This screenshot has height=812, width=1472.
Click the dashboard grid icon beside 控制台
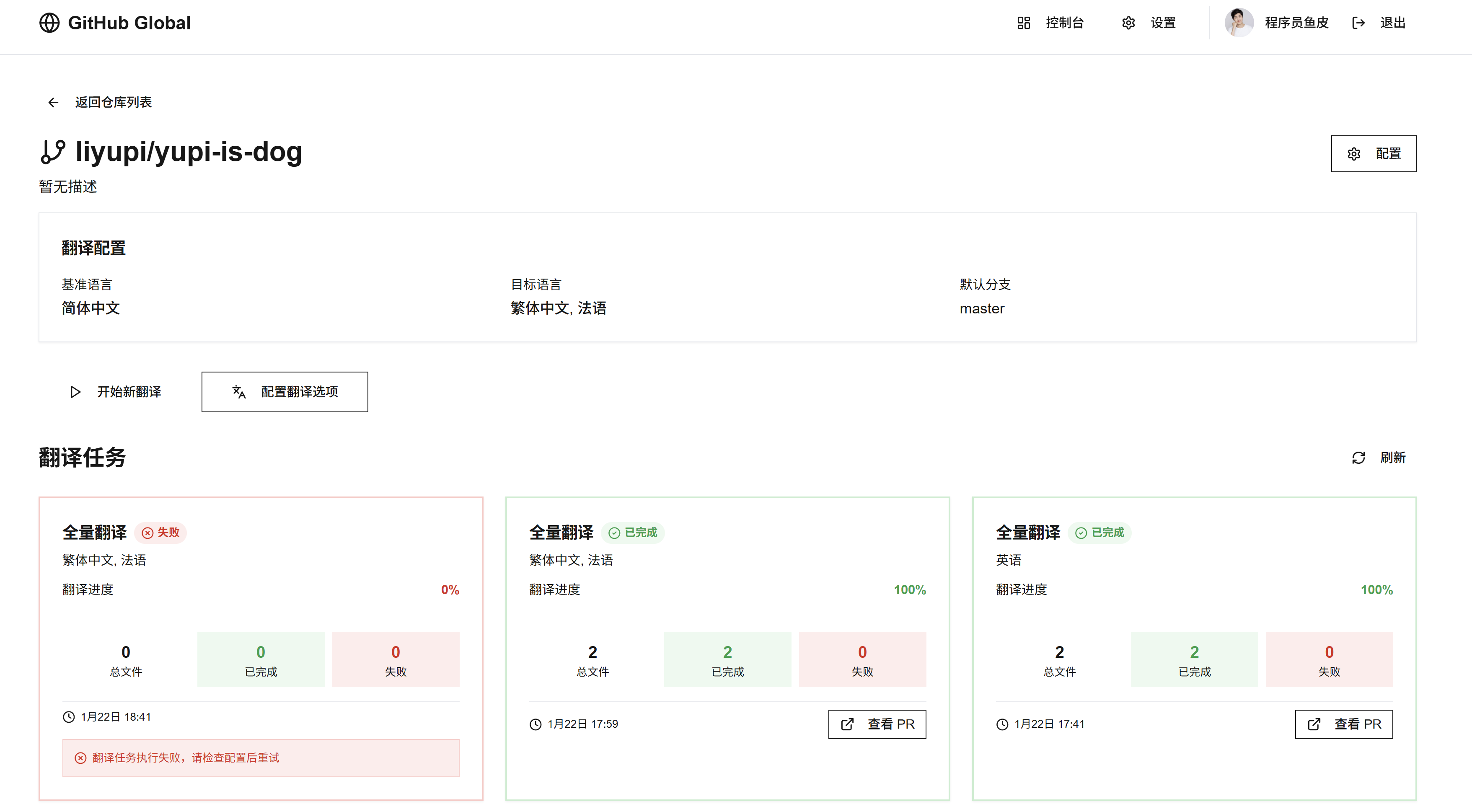tap(1023, 23)
